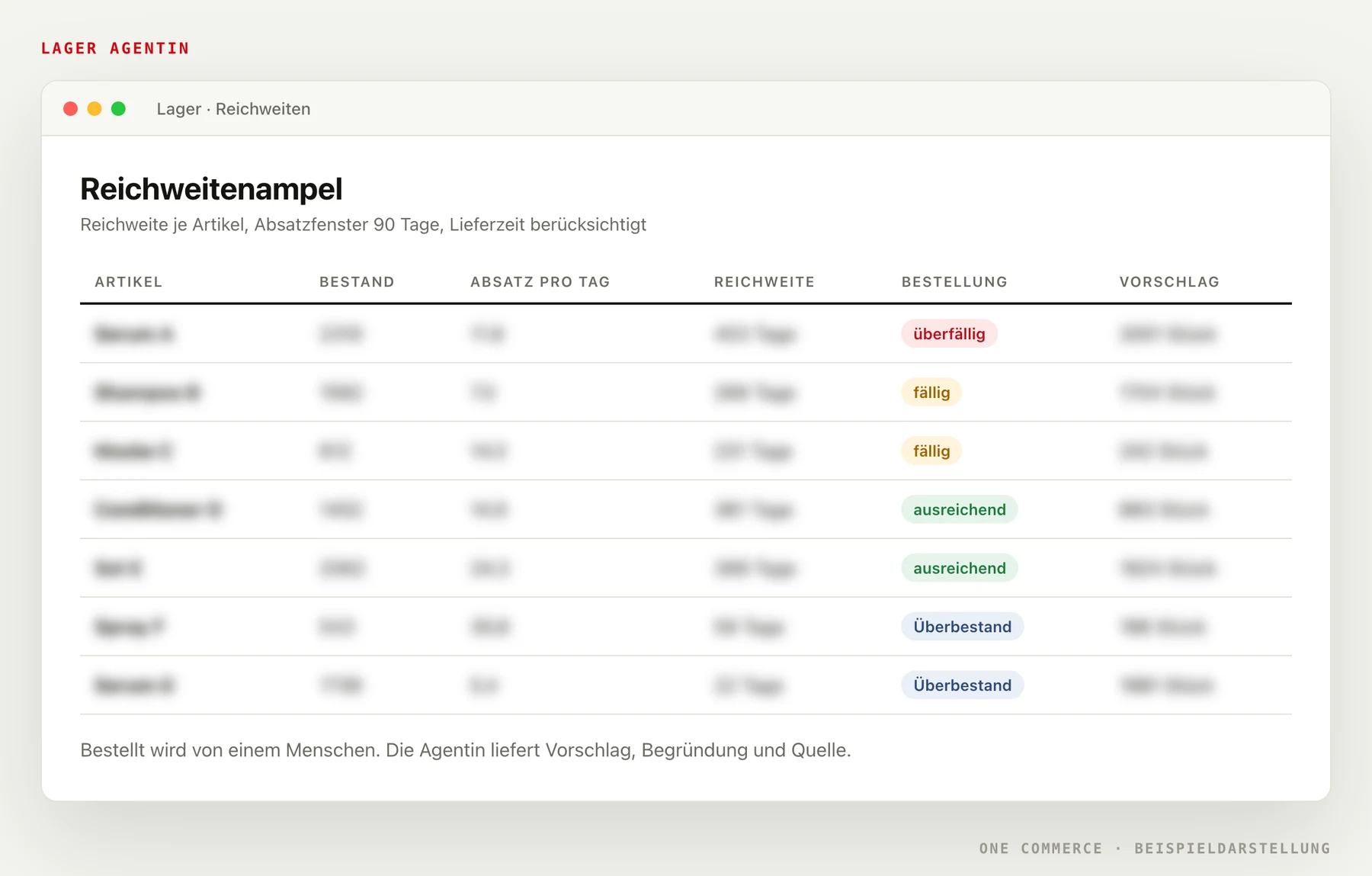Sort by the BESTAND column header
1372x876 pixels.
click(x=357, y=282)
